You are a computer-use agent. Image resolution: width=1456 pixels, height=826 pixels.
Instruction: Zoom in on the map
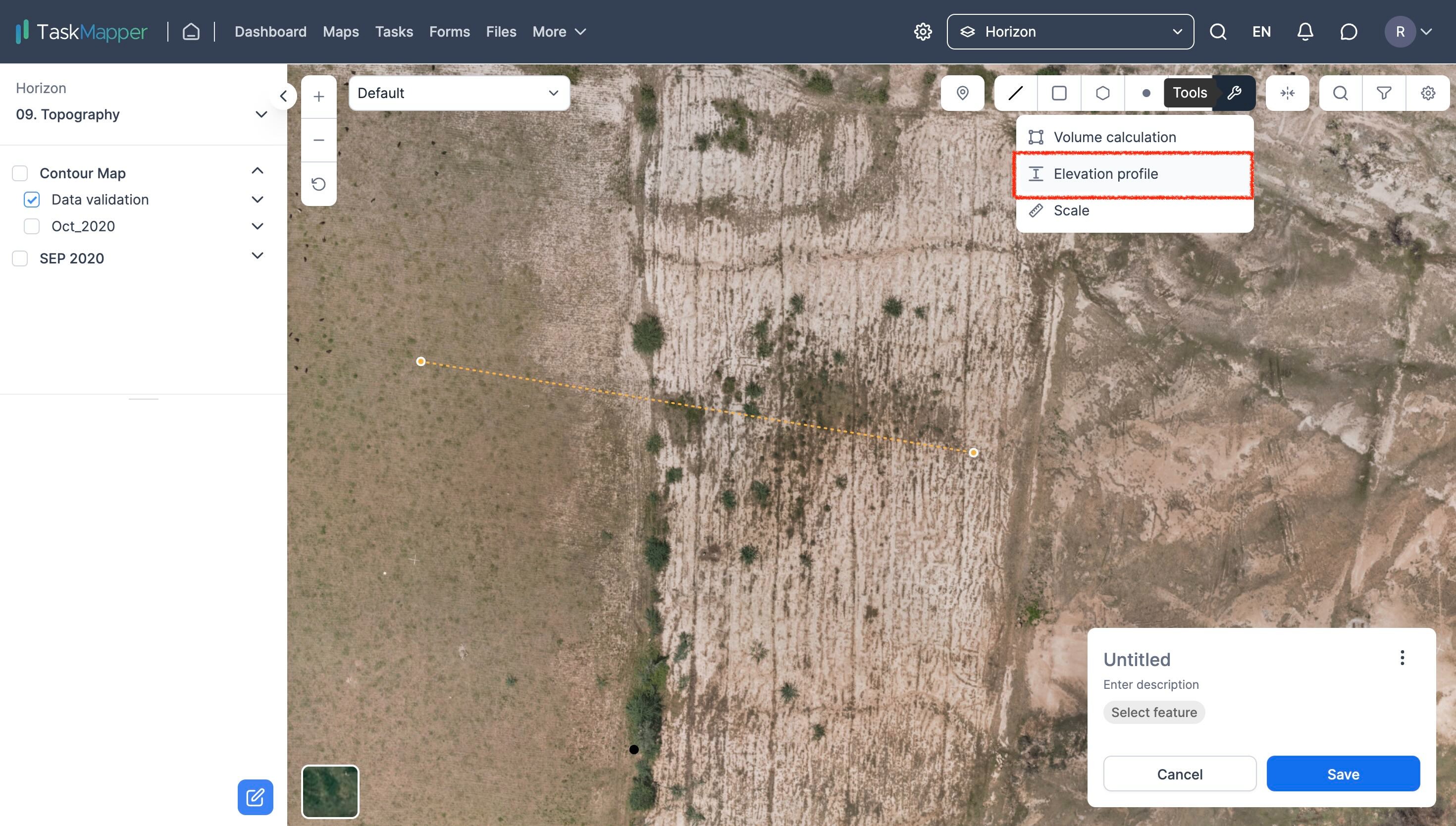pos(319,97)
